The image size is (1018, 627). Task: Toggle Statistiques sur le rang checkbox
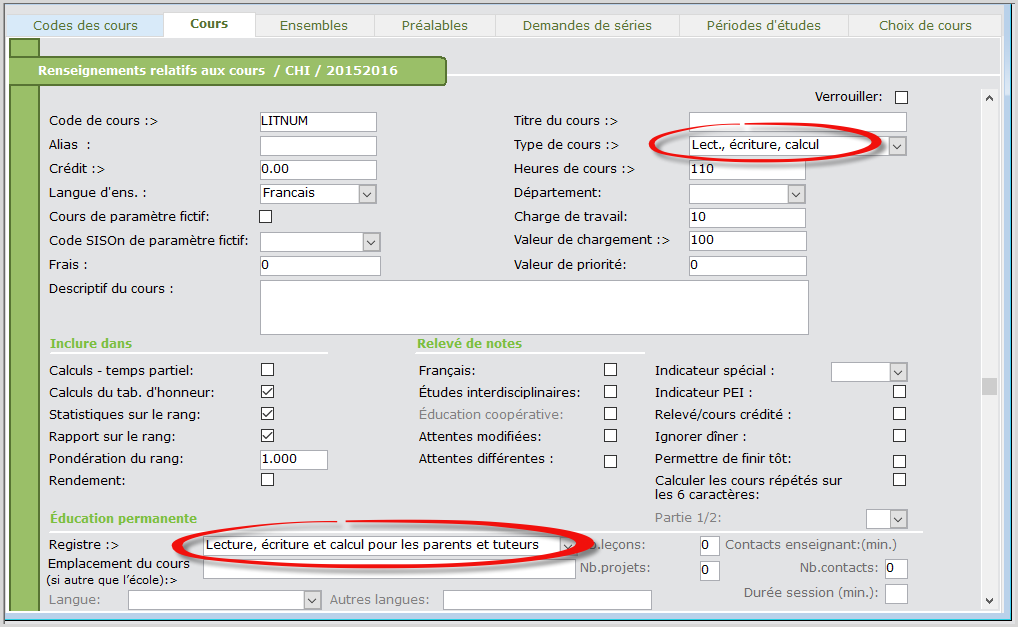tap(267, 414)
